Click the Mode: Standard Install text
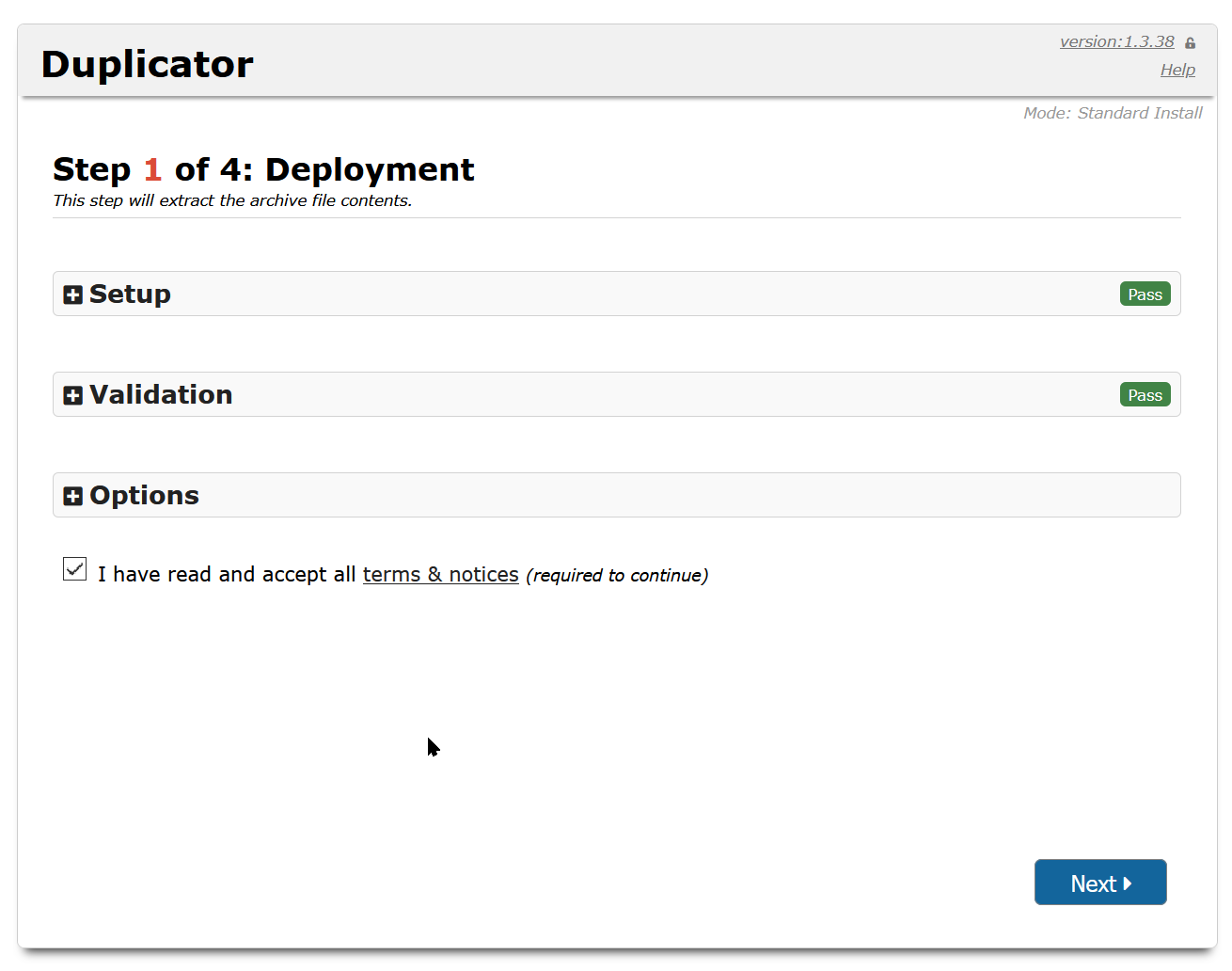 pos(1113,113)
